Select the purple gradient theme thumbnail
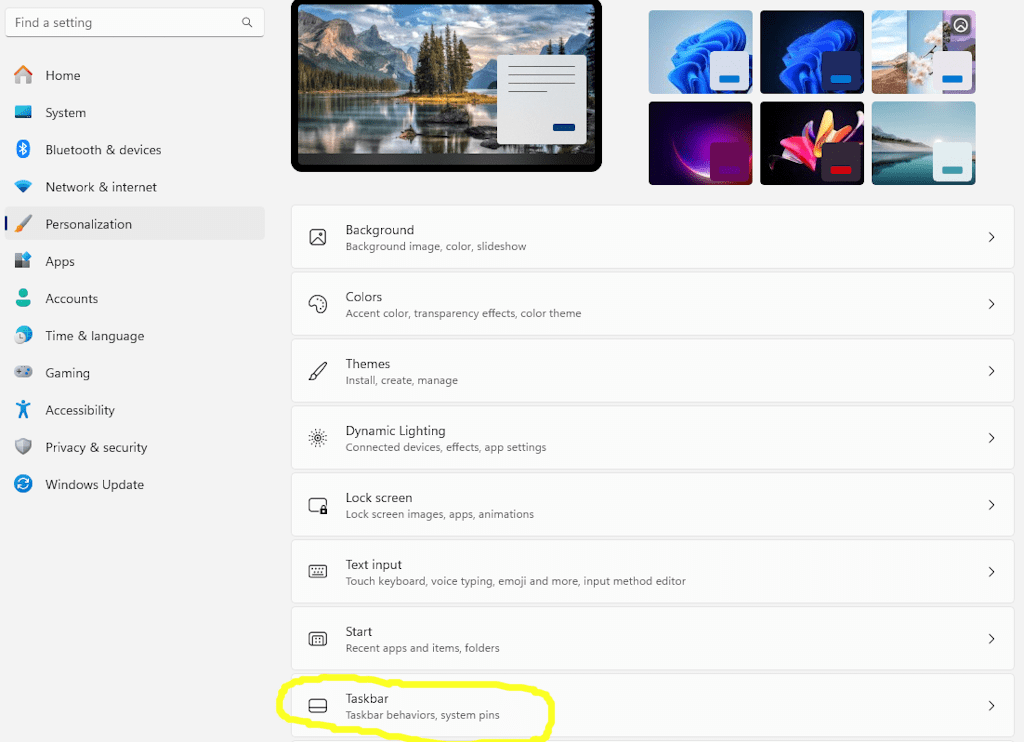1024x742 pixels. pos(700,143)
